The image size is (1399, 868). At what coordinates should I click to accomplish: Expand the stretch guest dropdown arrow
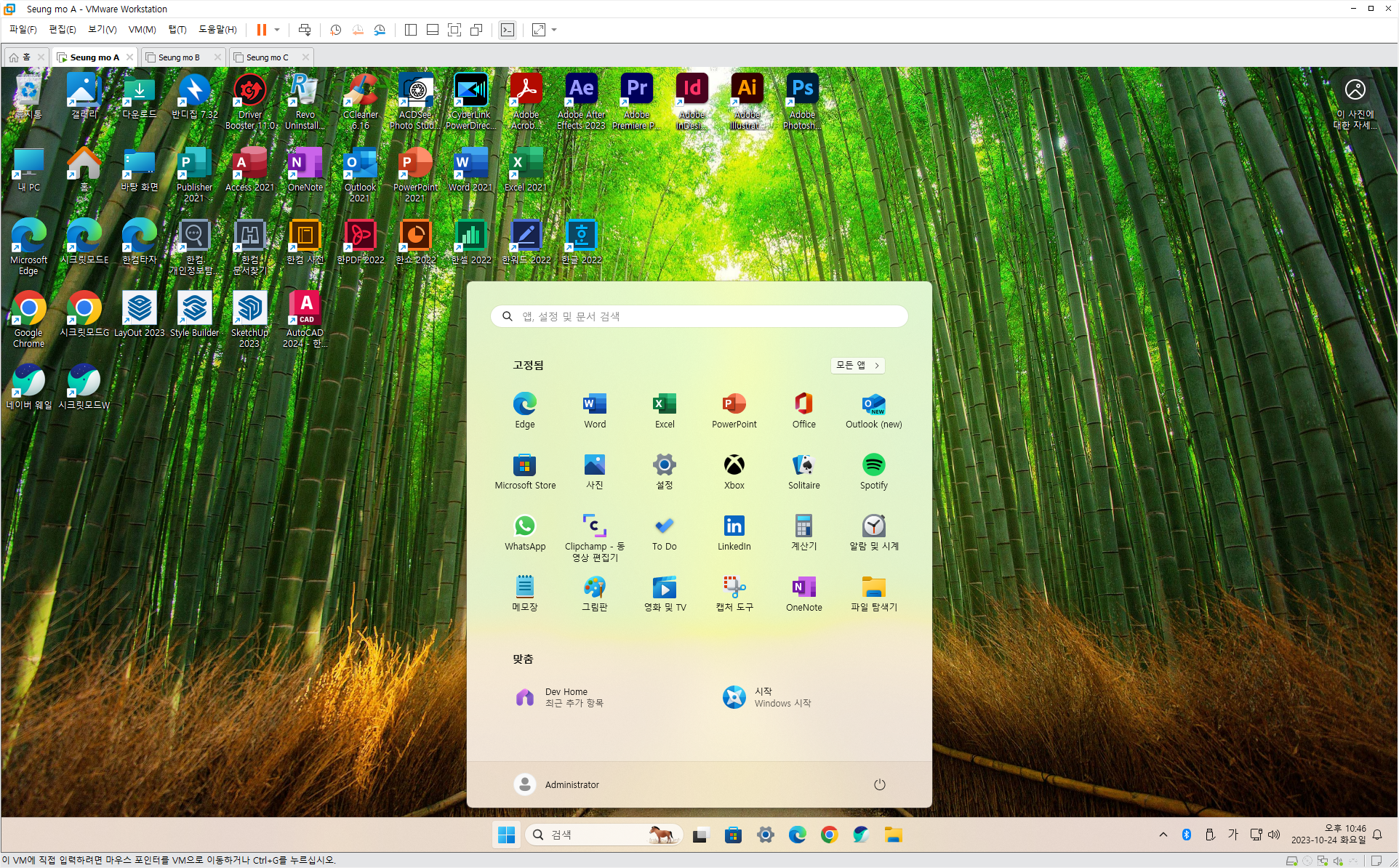[554, 30]
